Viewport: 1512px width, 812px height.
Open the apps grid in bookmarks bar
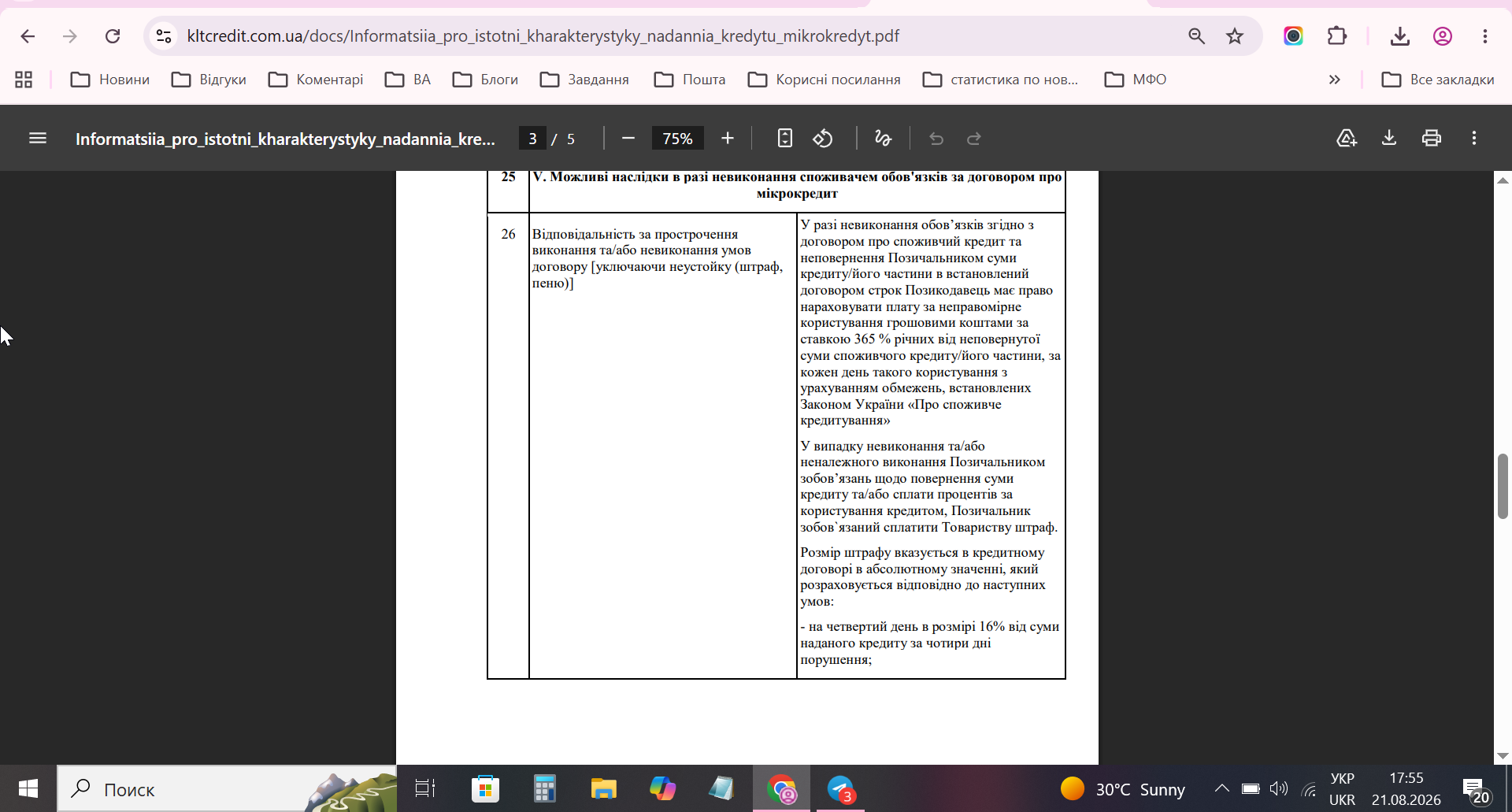coord(24,80)
